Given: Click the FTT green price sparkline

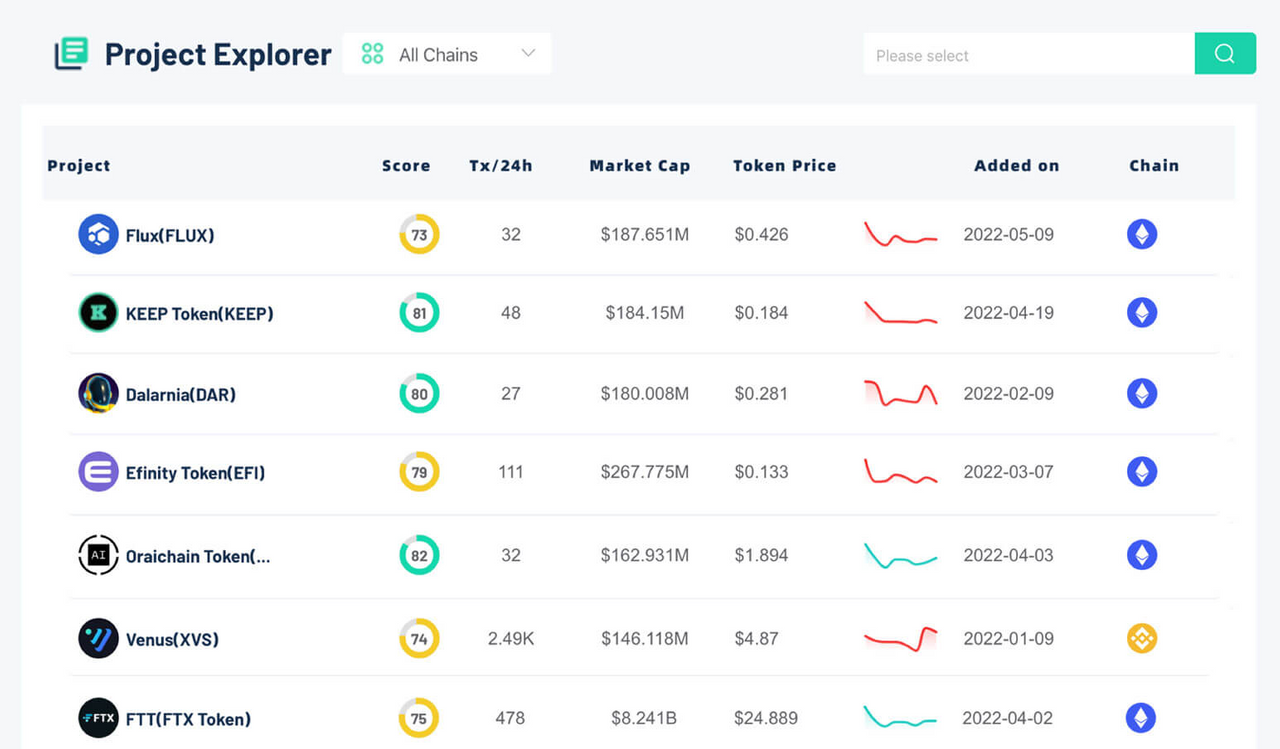Looking at the screenshot, I should [x=901, y=717].
